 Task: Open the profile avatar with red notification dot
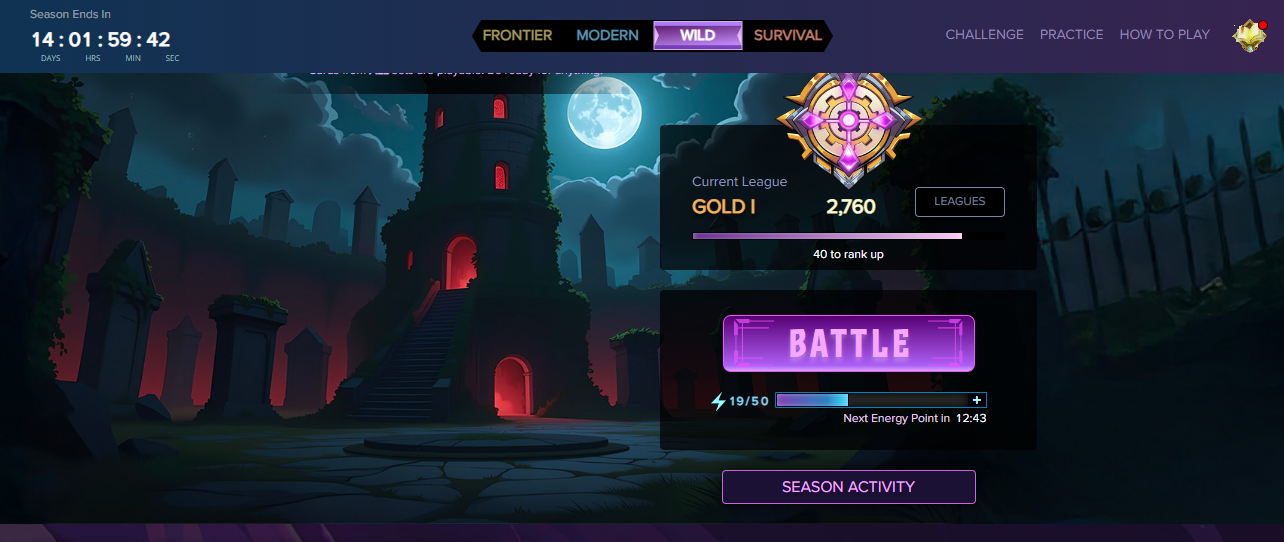tap(1249, 35)
